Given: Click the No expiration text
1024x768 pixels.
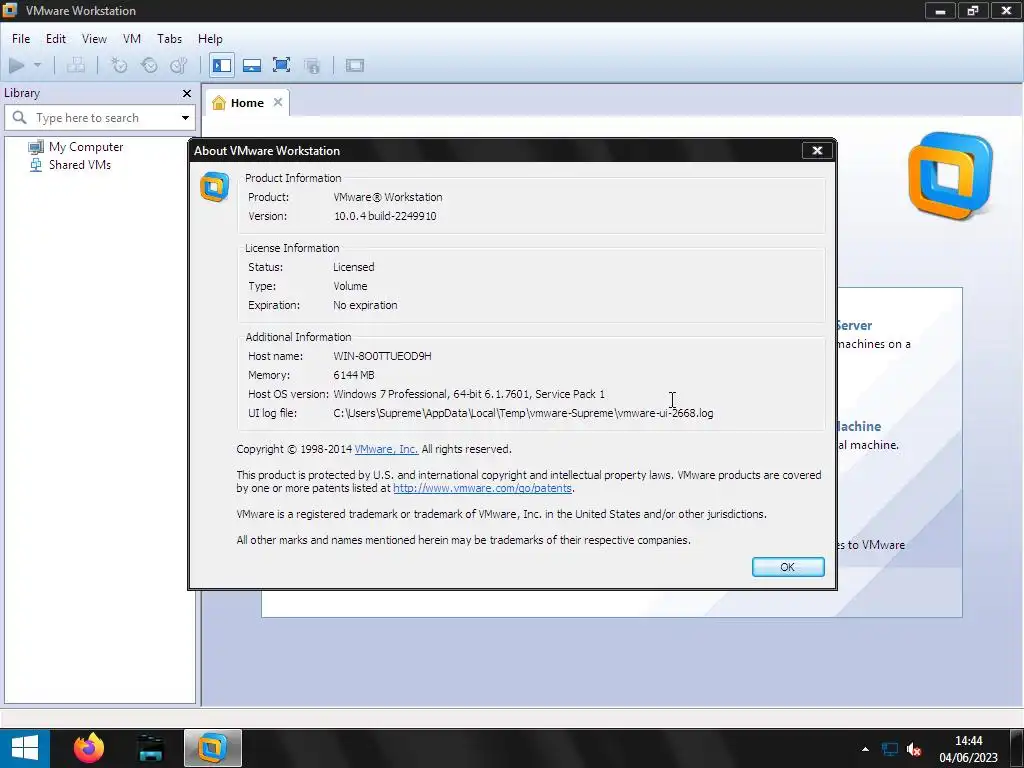Looking at the screenshot, I should point(365,305).
